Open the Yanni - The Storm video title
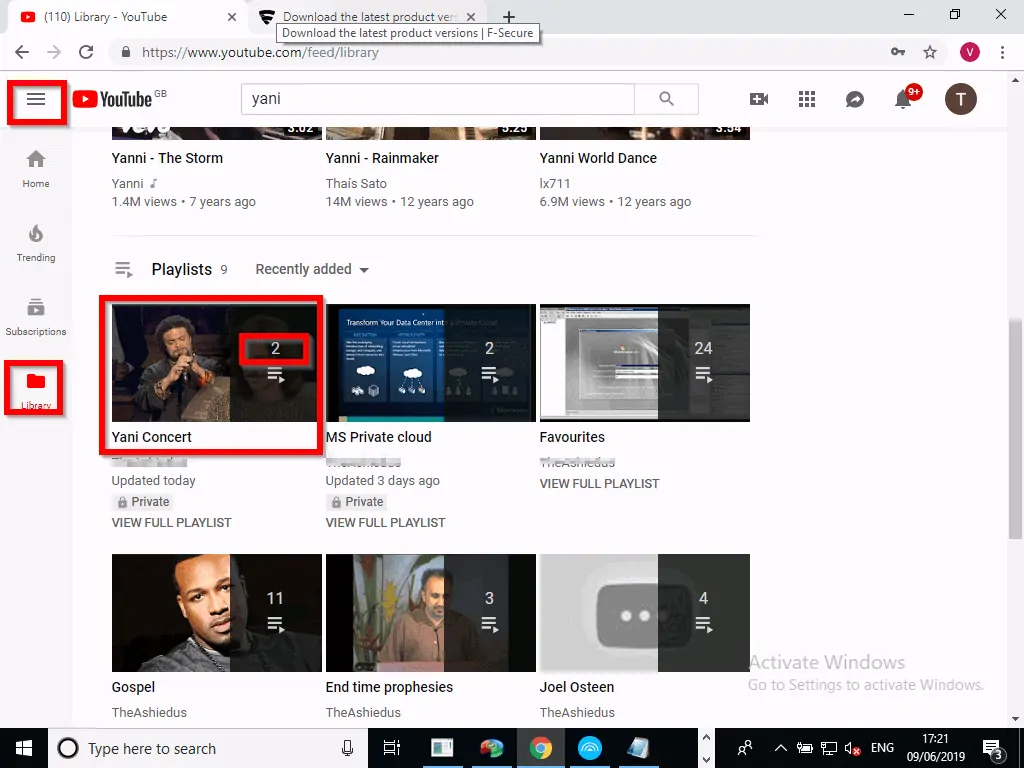This screenshot has height=768, width=1024. click(167, 158)
